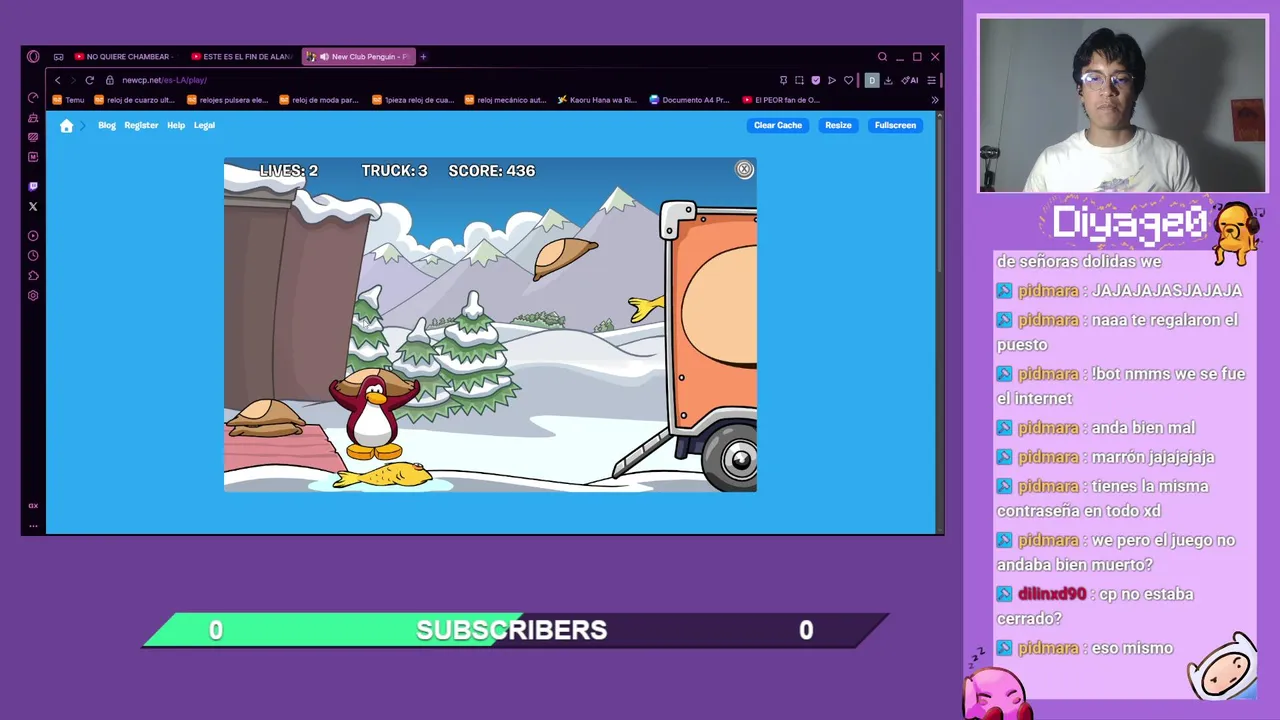
Task: Open the browser tab search magnifier icon
Action: click(x=882, y=57)
